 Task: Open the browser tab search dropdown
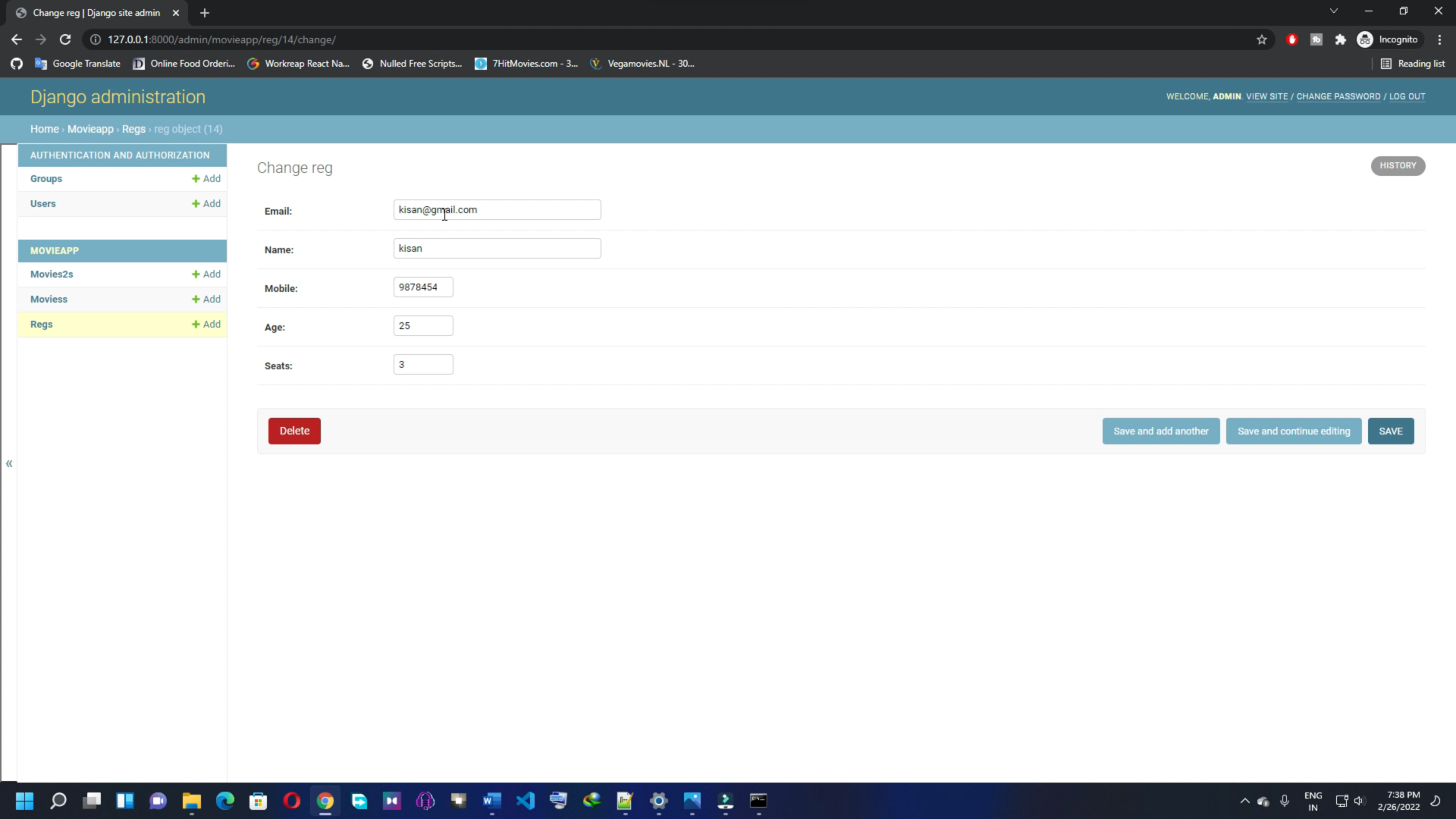[1333, 11]
